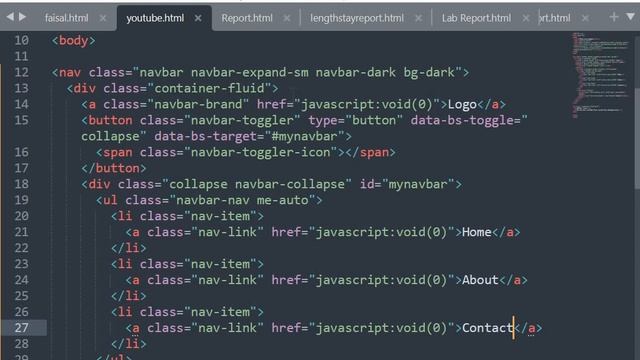The width and height of the screenshot is (640, 360).
Task: Click line number 24 in gutter
Action: (x=22, y=280)
